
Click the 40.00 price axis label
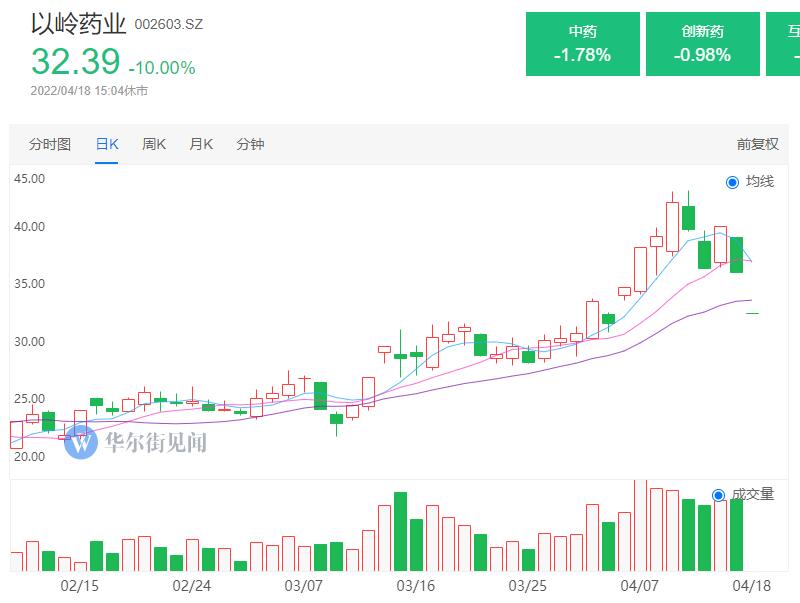[x=29, y=227]
